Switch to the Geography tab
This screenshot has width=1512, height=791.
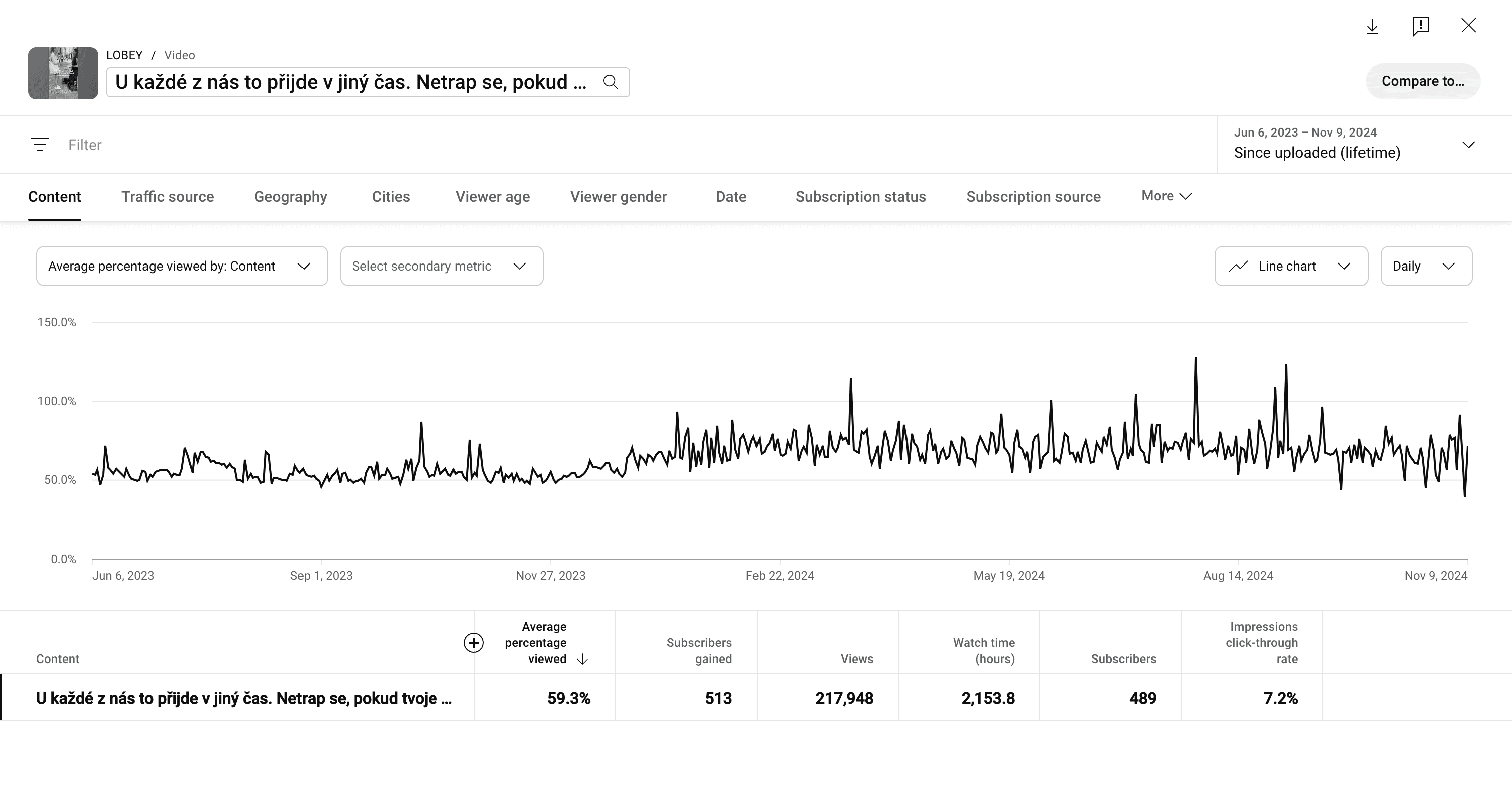(290, 197)
